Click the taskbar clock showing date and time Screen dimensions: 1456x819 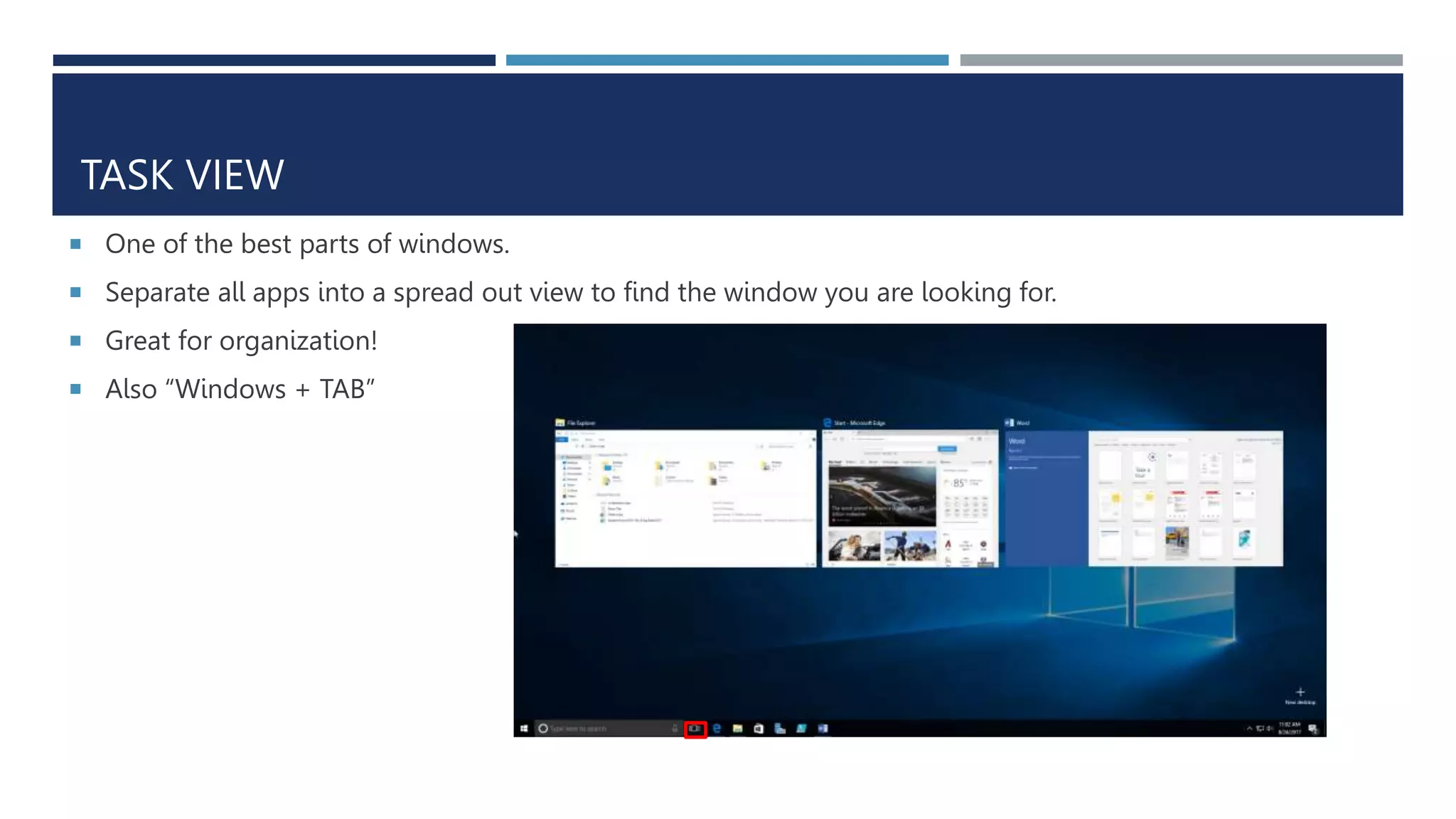point(1290,728)
